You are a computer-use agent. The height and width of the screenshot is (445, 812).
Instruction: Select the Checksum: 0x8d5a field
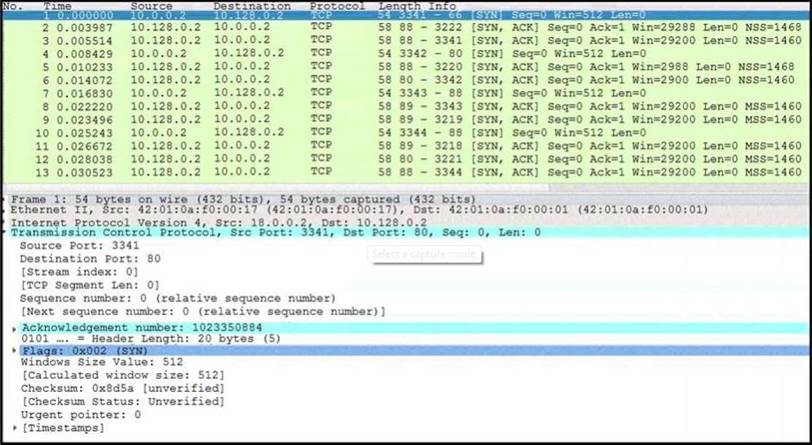click(x=120, y=389)
